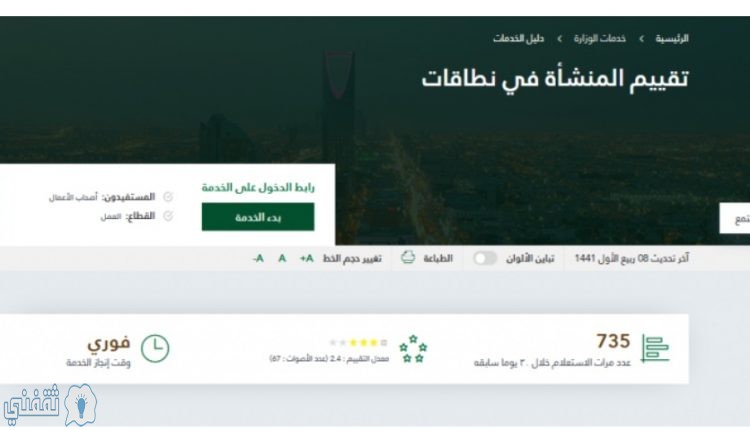
Task: Decrease font size with A-
Action: click(x=258, y=258)
